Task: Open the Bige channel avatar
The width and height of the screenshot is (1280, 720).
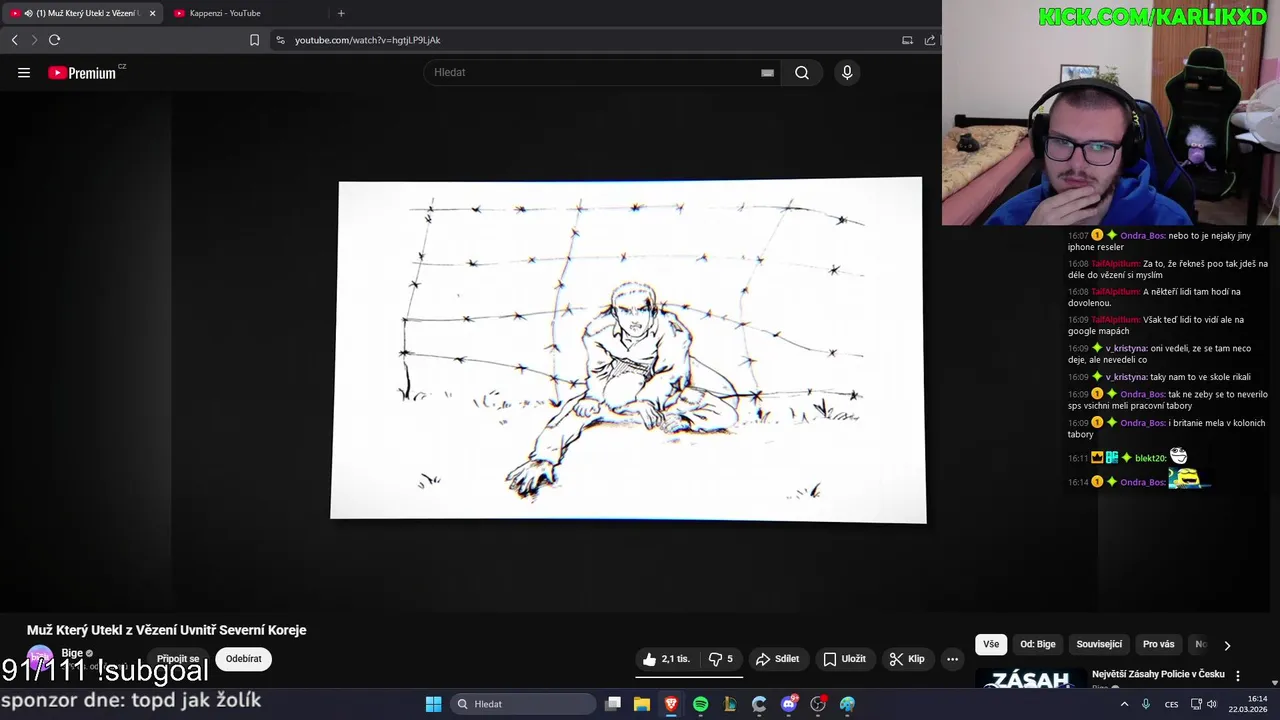Action: coord(40,659)
